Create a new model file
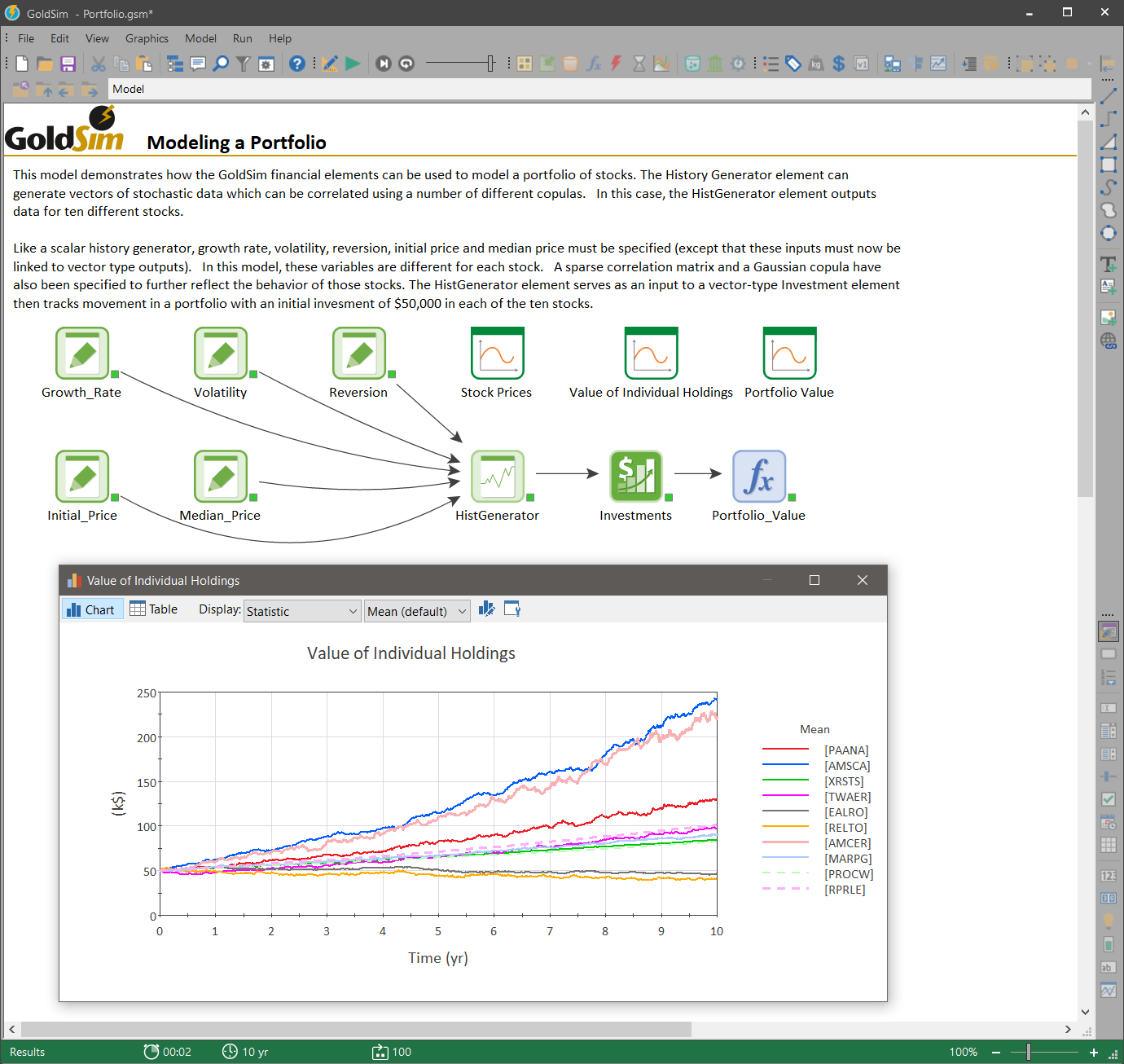1124x1064 pixels. (x=22, y=64)
